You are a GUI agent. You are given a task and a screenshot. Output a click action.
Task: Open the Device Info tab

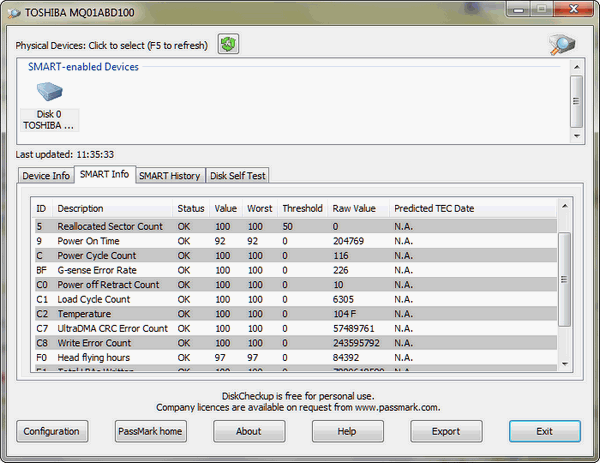coord(46,176)
